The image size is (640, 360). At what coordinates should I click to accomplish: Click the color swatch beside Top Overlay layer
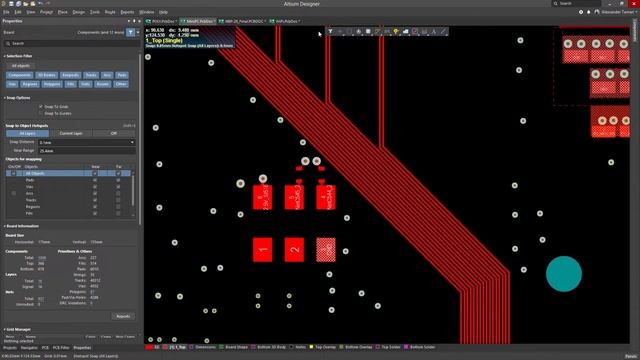point(311,347)
